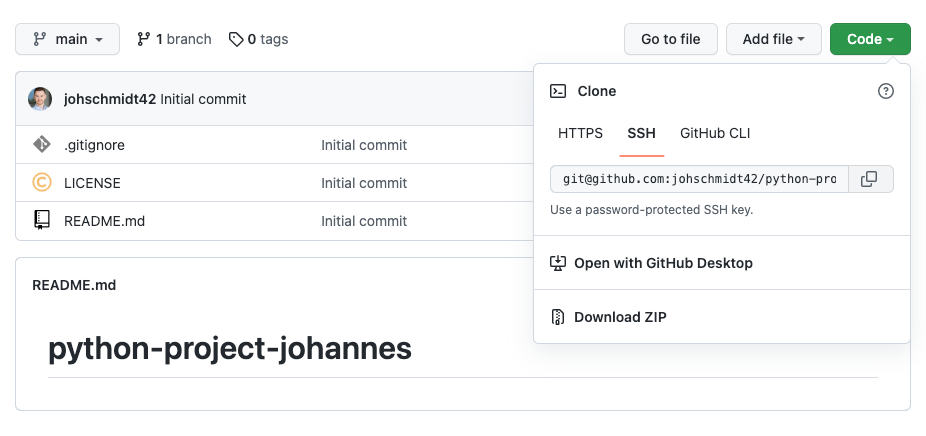
Task: Collapse the green Code dropdown
Action: click(869, 39)
